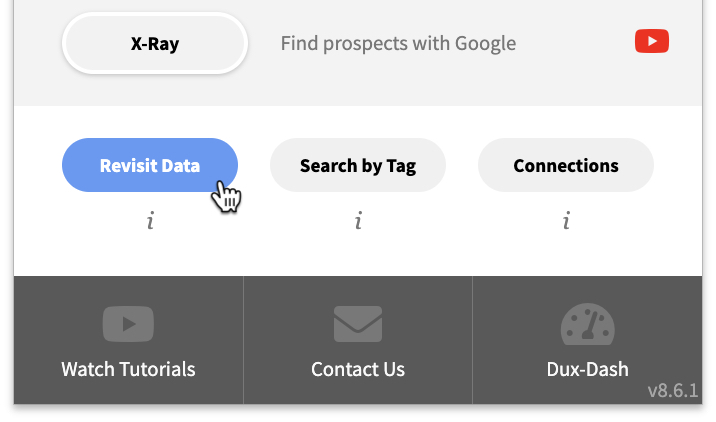Click the v8.6.1 version number
Image resolution: width=716 pixels, height=422 pixels.
pyautogui.click(x=673, y=390)
